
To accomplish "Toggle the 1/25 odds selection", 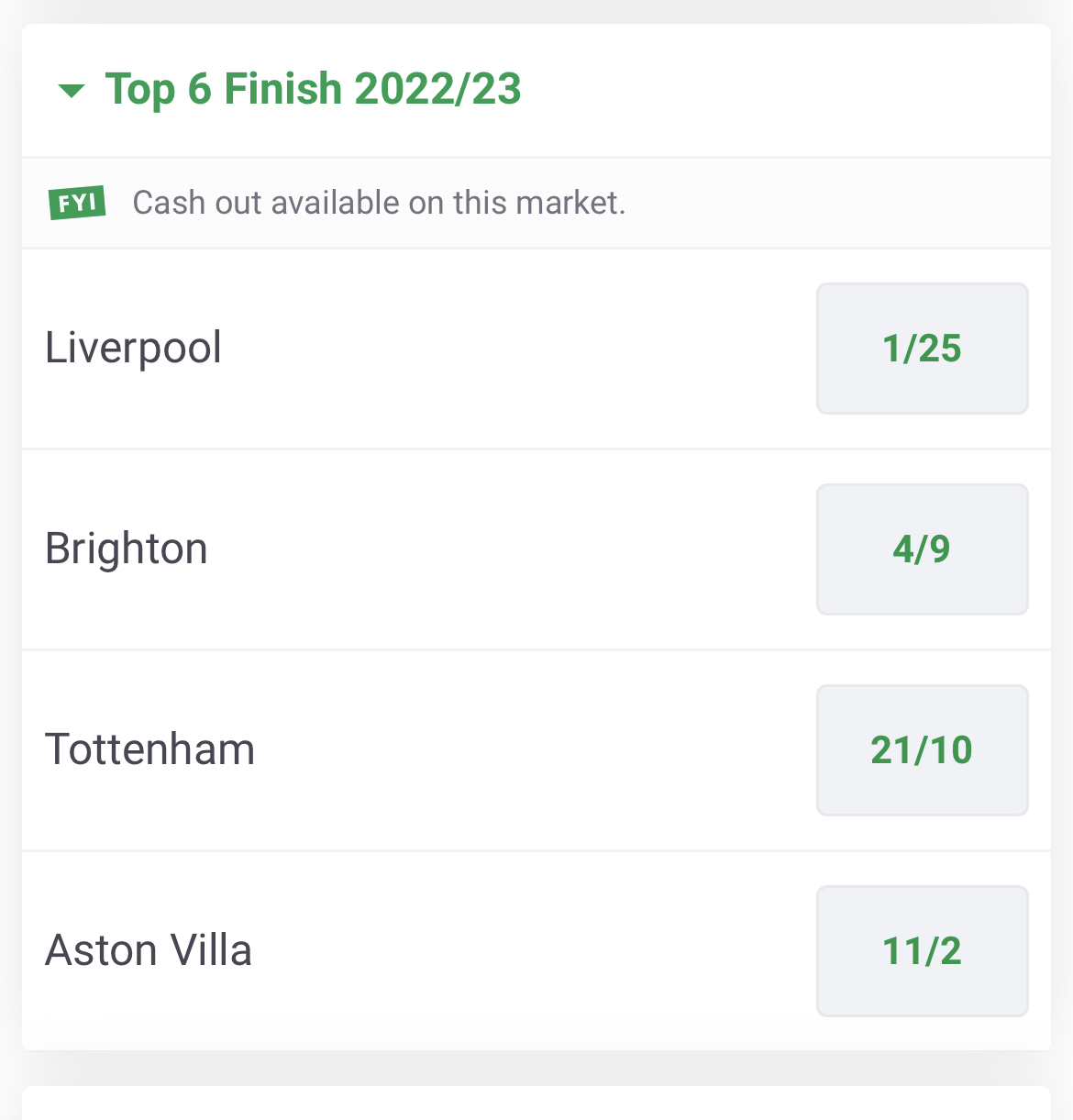I will 922,349.
